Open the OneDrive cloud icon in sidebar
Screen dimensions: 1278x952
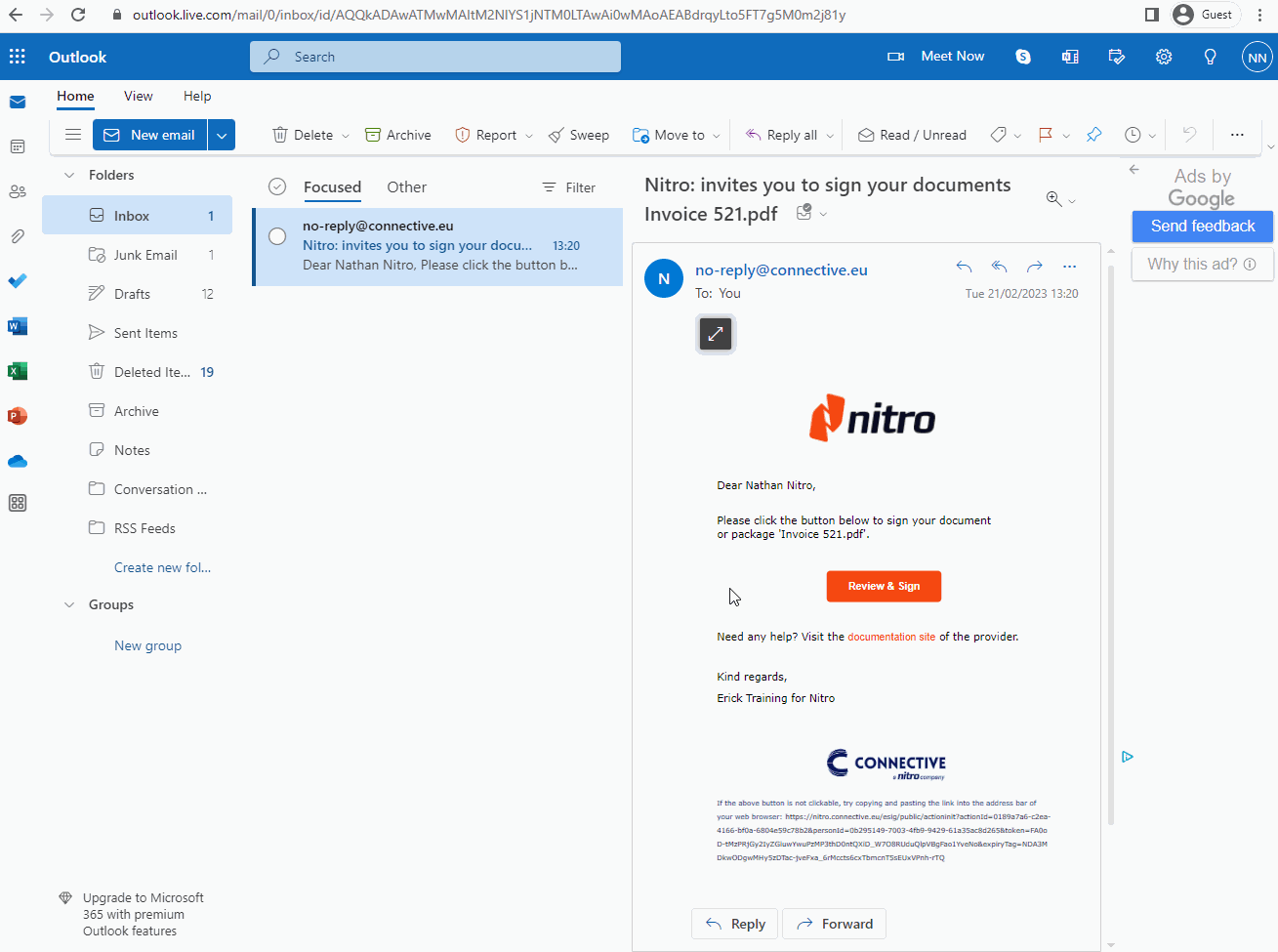pyautogui.click(x=18, y=461)
